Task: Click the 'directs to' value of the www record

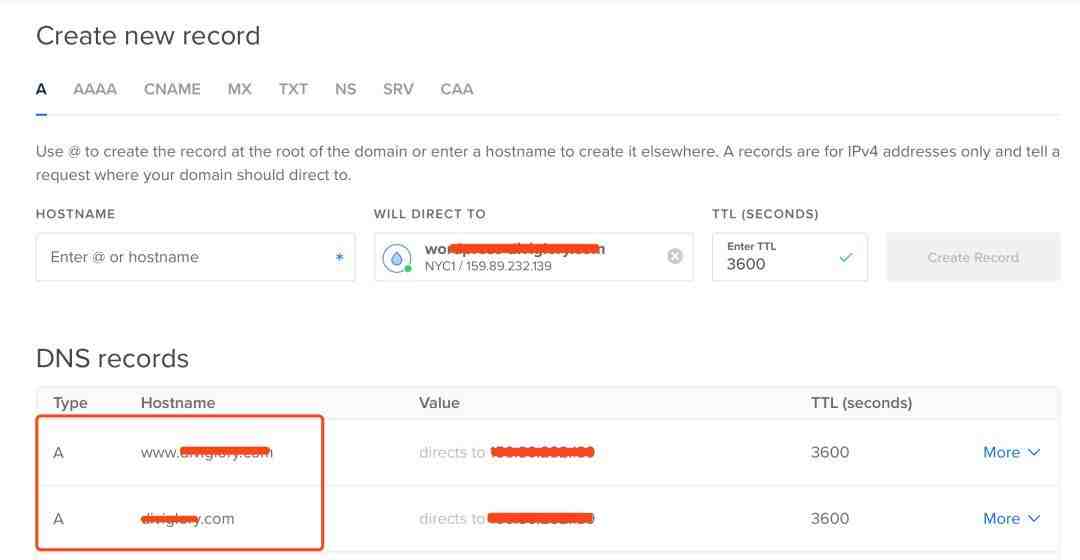Action: tap(506, 452)
